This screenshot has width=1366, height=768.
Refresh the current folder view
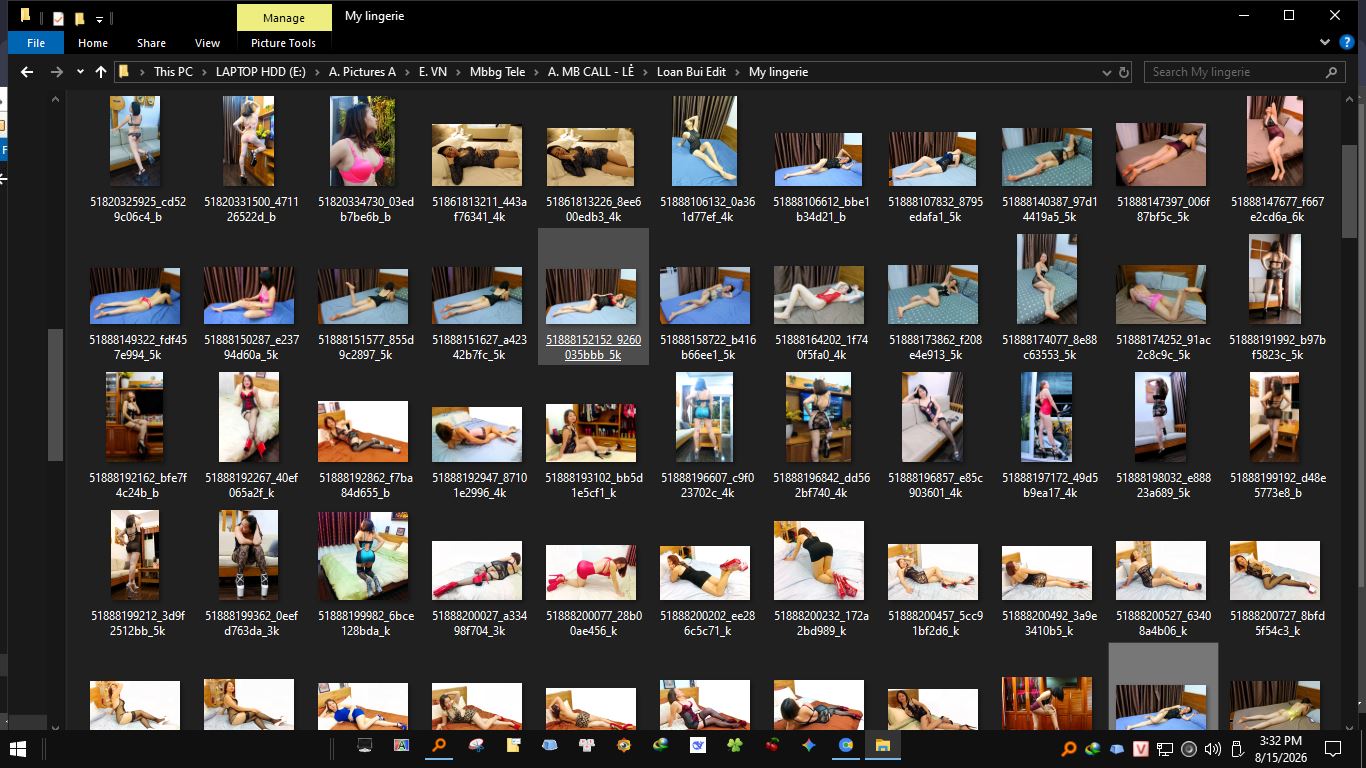click(x=1124, y=72)
